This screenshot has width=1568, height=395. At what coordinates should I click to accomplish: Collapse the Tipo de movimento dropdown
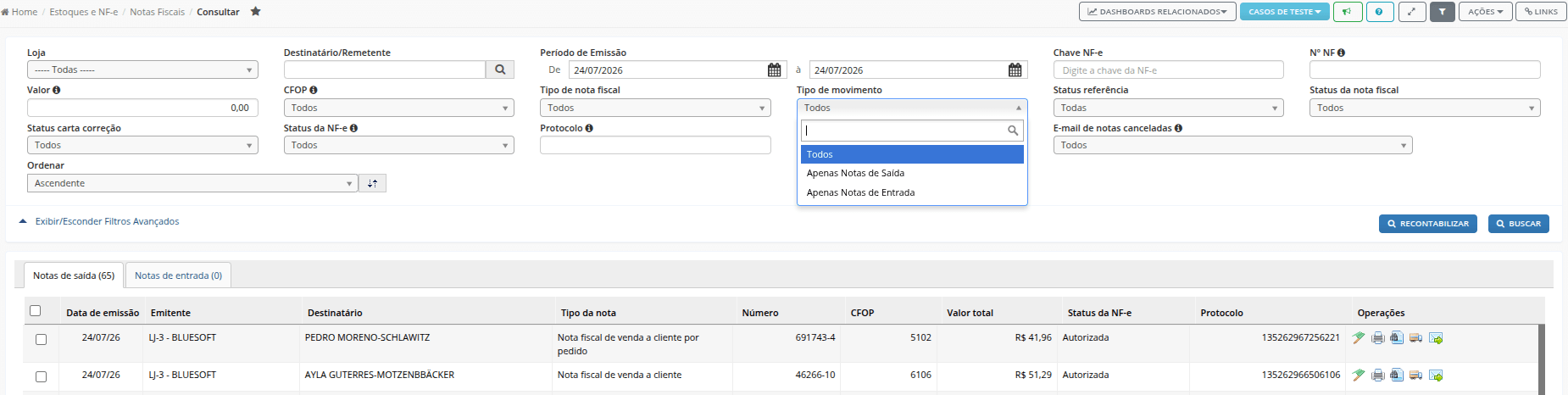pos(912,108)
